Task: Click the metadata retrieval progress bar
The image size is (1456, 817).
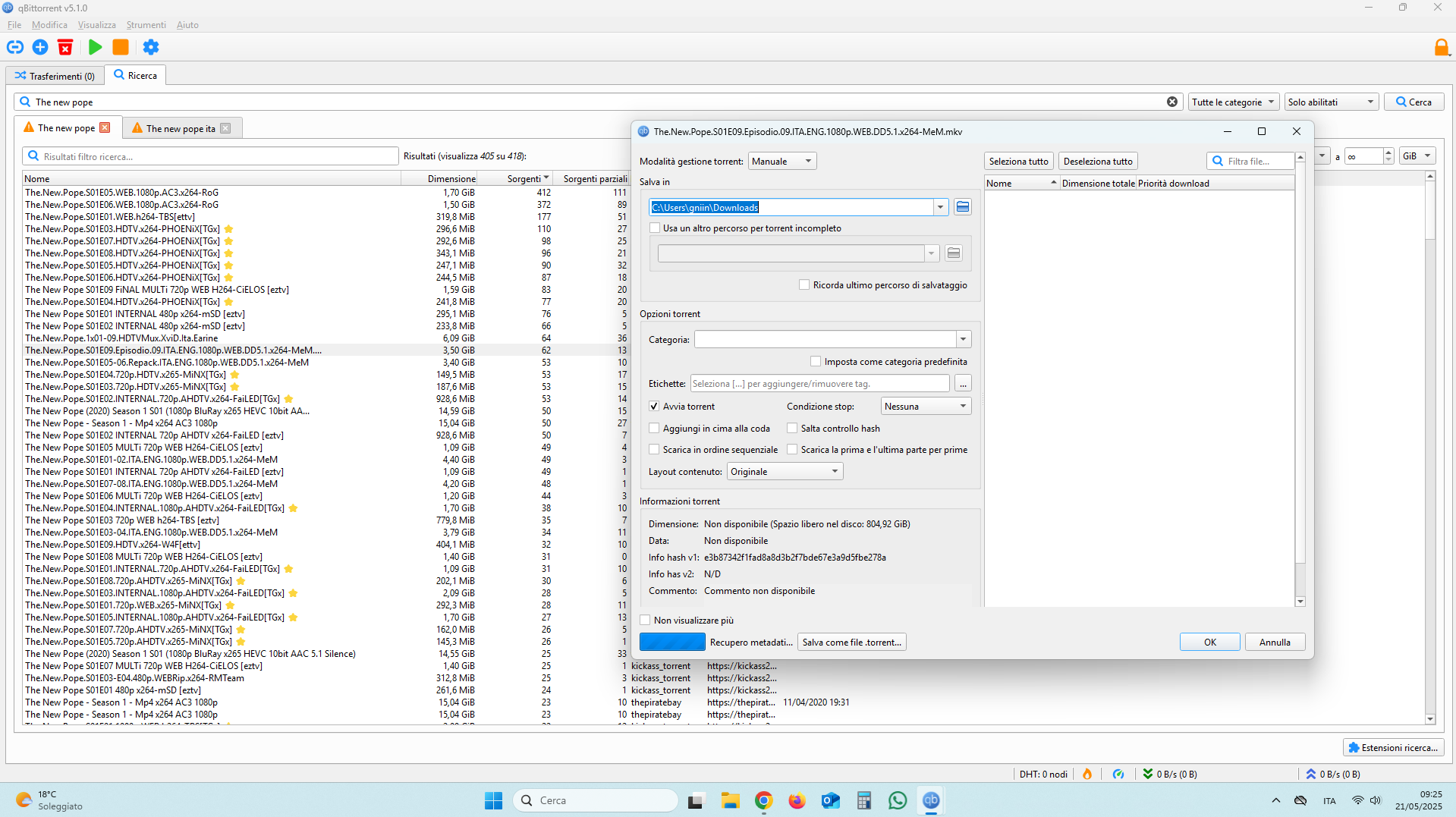Action: point(672,643)
